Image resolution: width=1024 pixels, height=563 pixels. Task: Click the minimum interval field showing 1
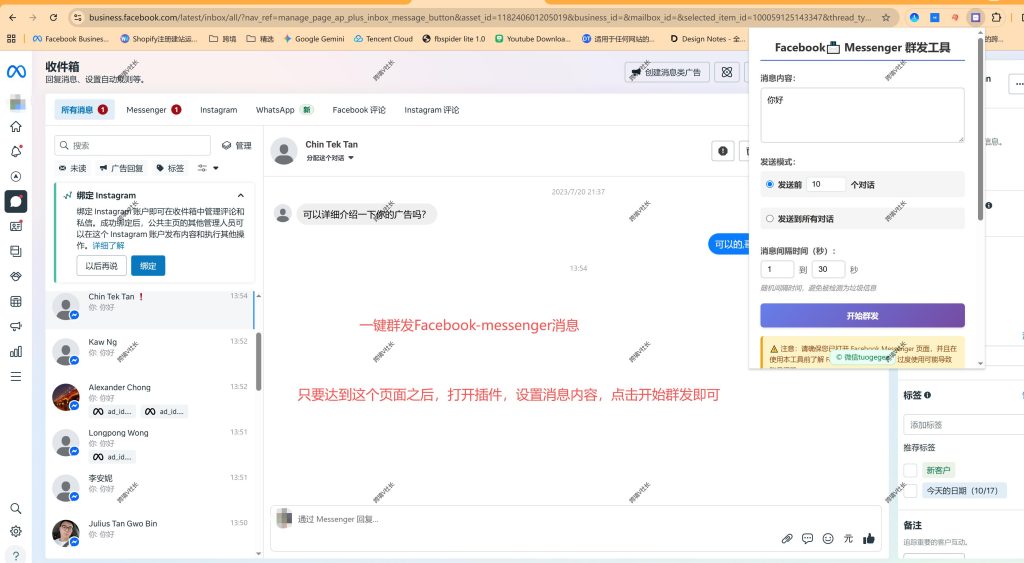tap(777, 269)
